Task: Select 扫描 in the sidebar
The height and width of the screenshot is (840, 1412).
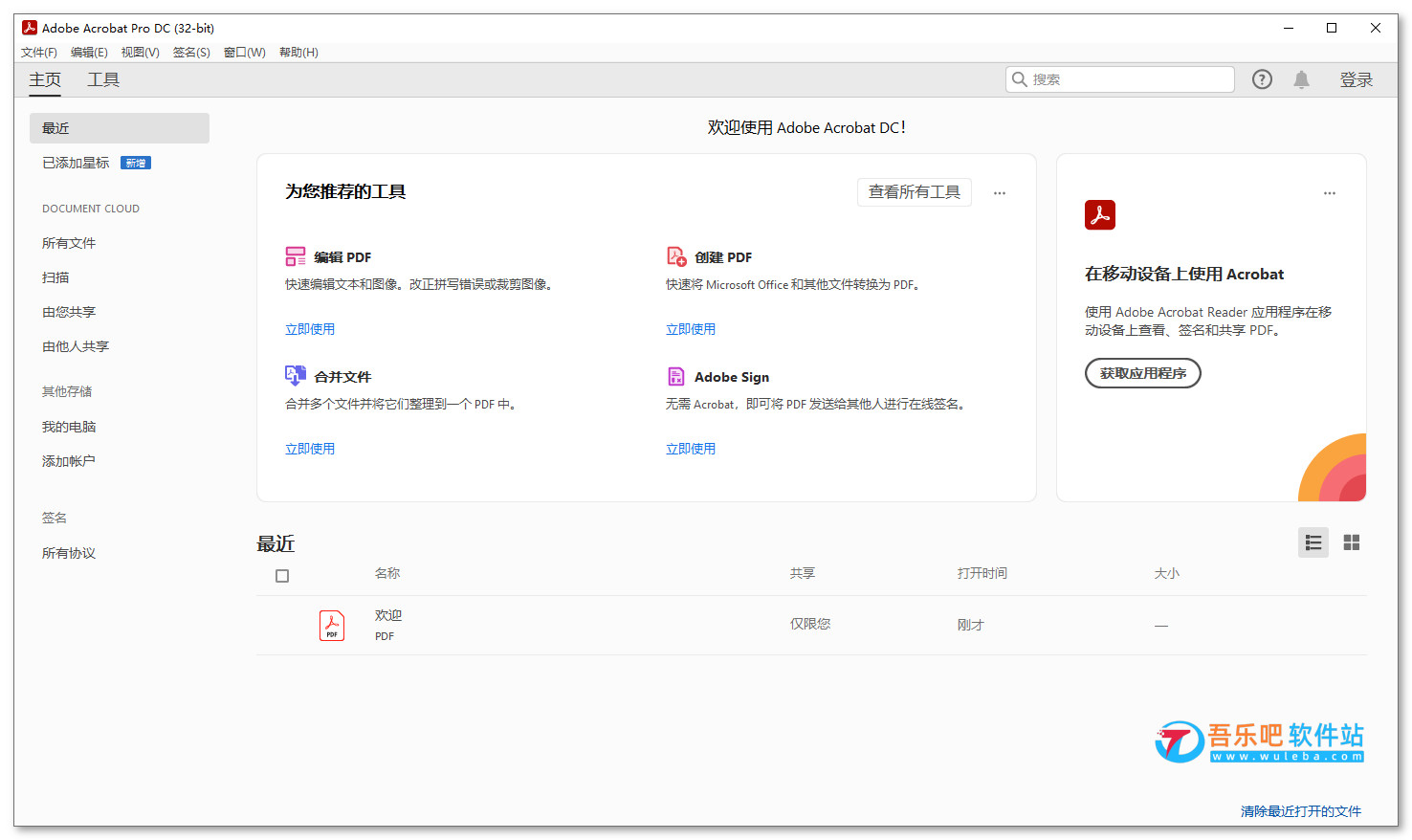Action: [x=55, y=277]
